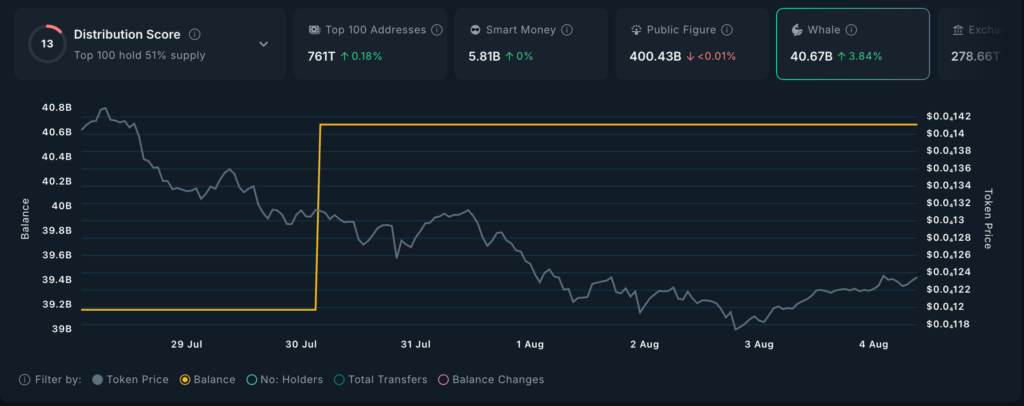This screenshot has width=1024, height=406.
Task: Click the Whale info icon
Action: tap(851, 30)
